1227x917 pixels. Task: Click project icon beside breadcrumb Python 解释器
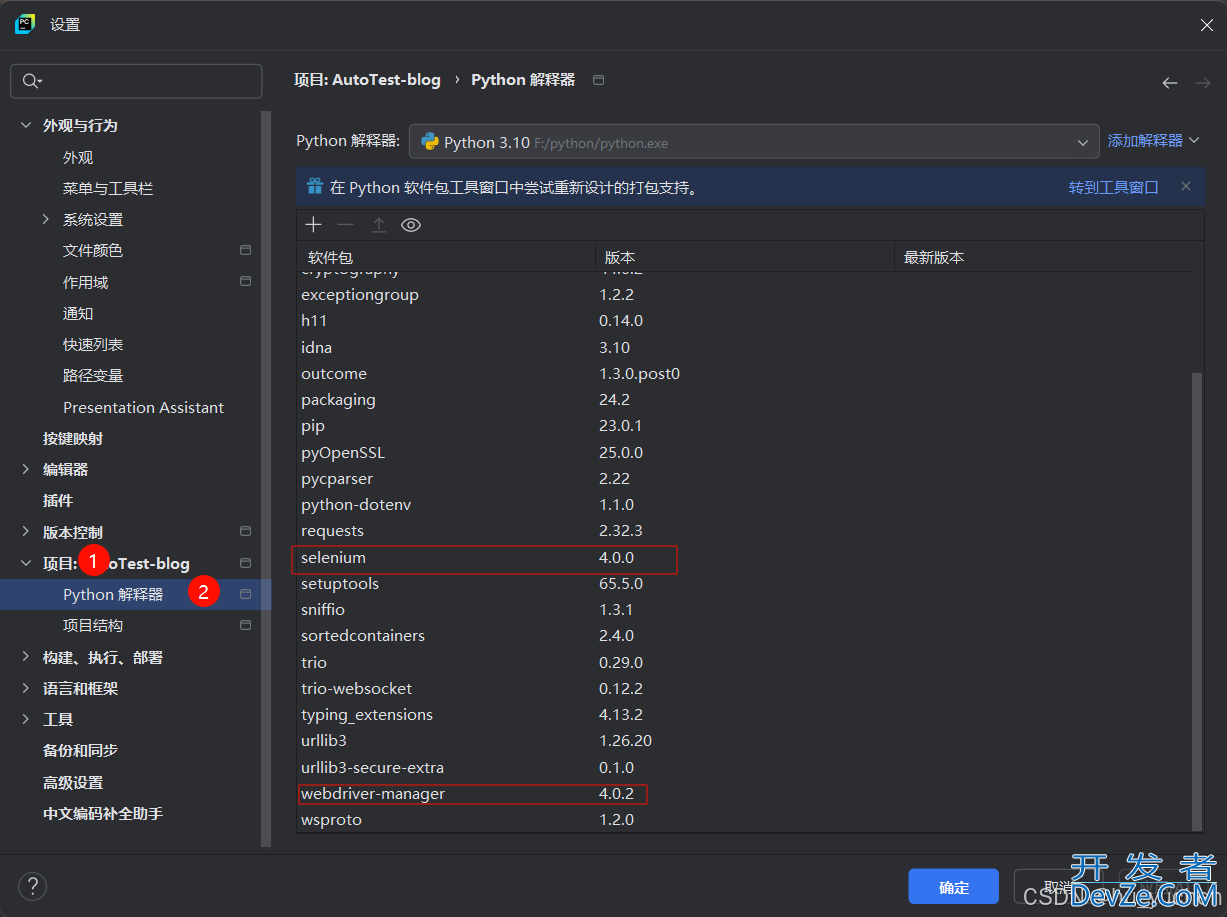(x=598, y=79)
